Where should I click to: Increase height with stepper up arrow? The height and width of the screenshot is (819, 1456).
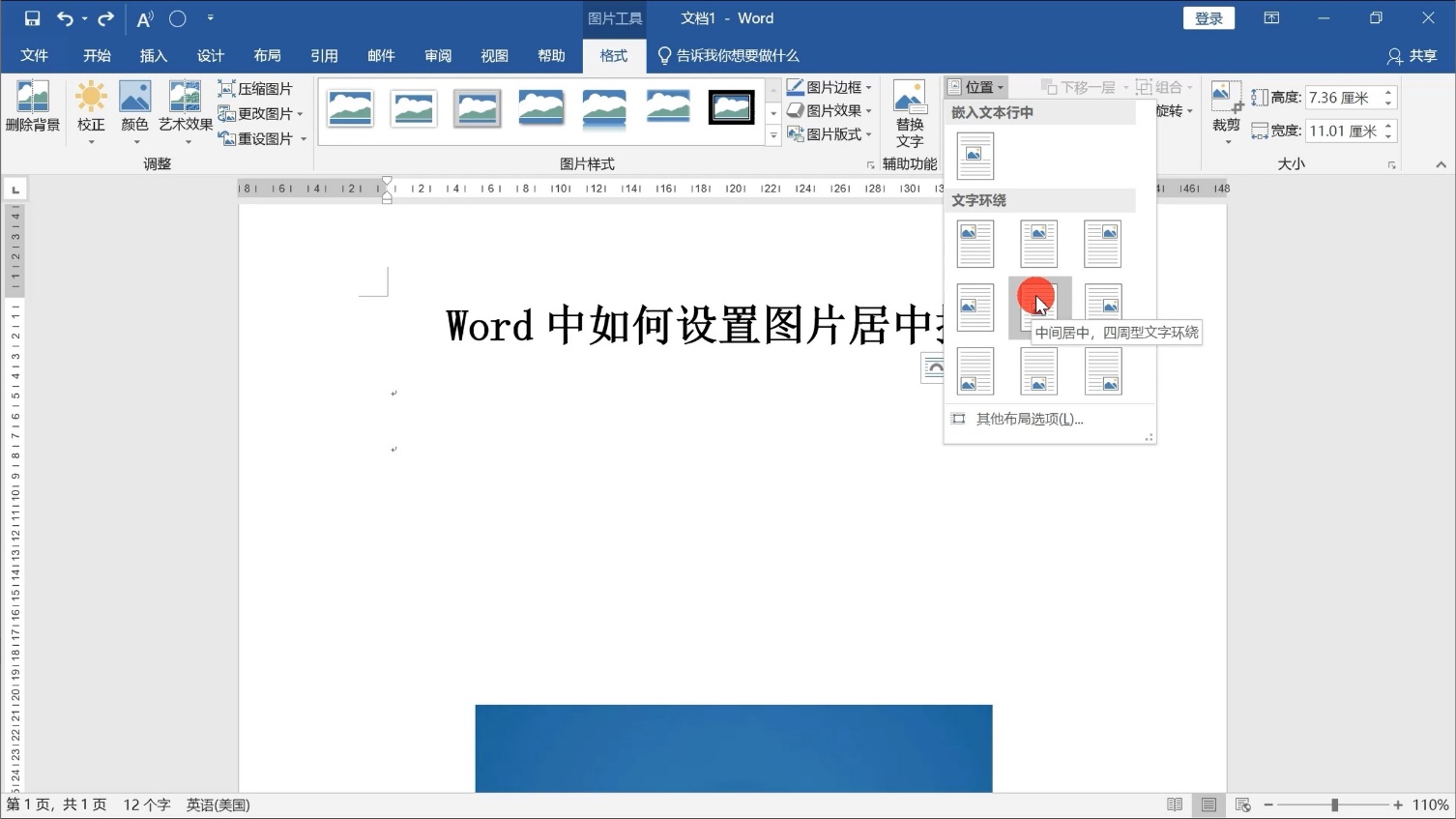coord(1388,93)
